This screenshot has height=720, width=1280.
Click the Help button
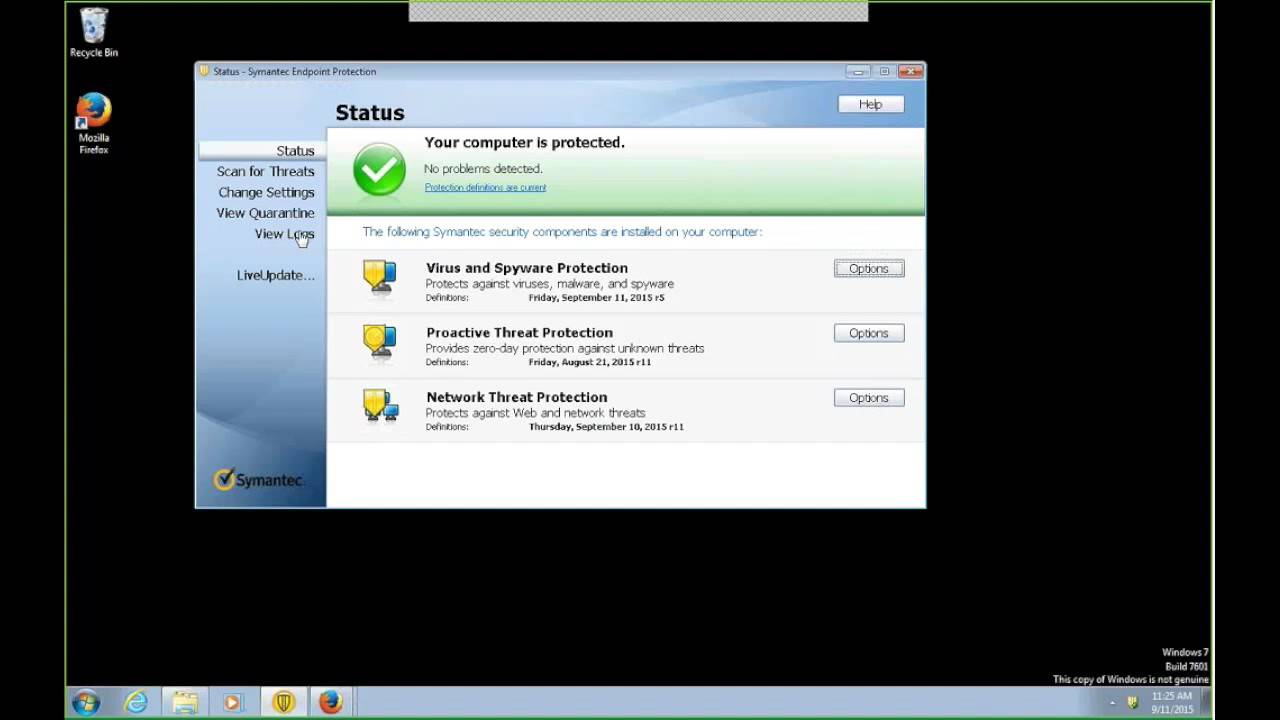pos(870,104)
